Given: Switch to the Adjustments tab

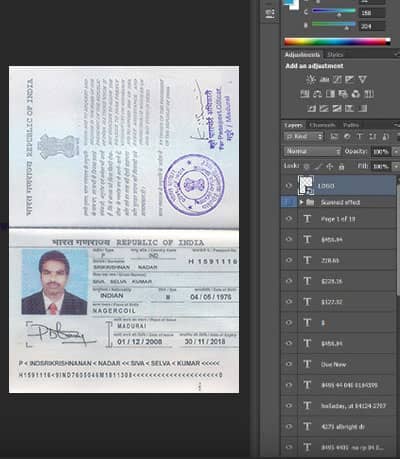Looking at the screenshot, I should (302, 54).
